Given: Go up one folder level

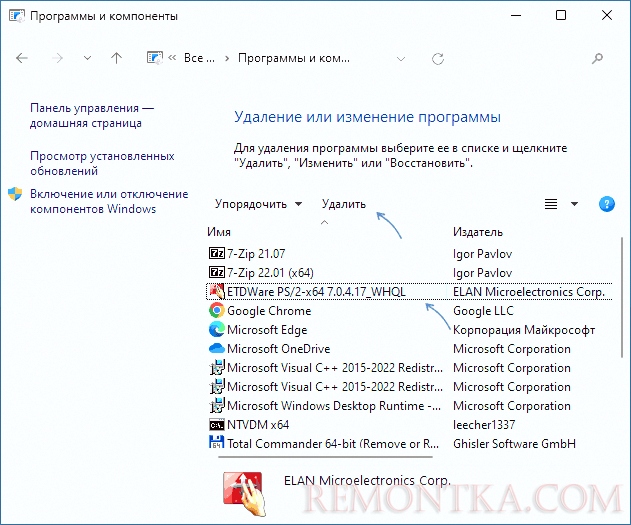Looking at the screenshot, I should pos(116,58).
